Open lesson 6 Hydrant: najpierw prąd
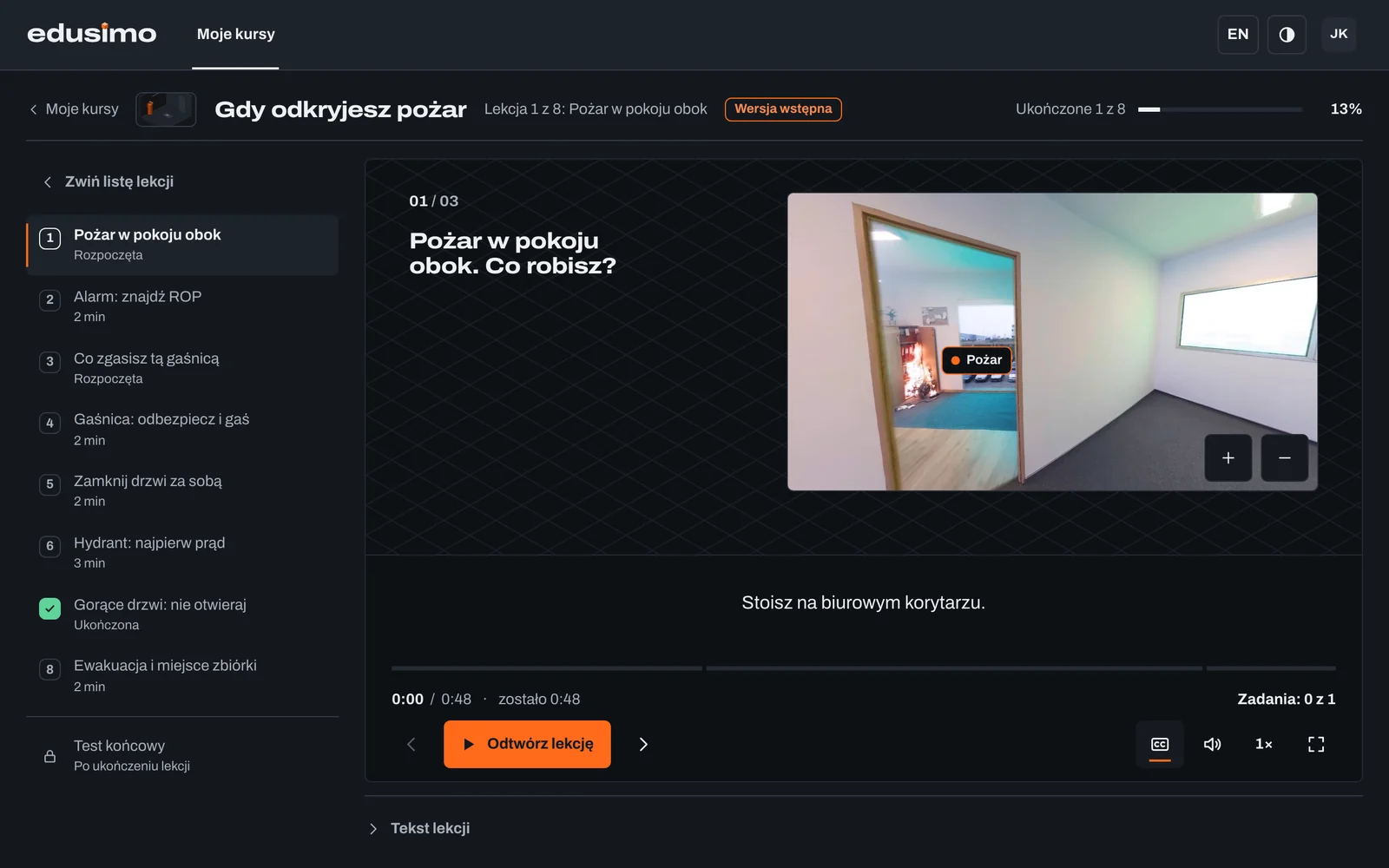This screenshot has height=868, width=1389. pyautogui.click(x=182, y=553)
